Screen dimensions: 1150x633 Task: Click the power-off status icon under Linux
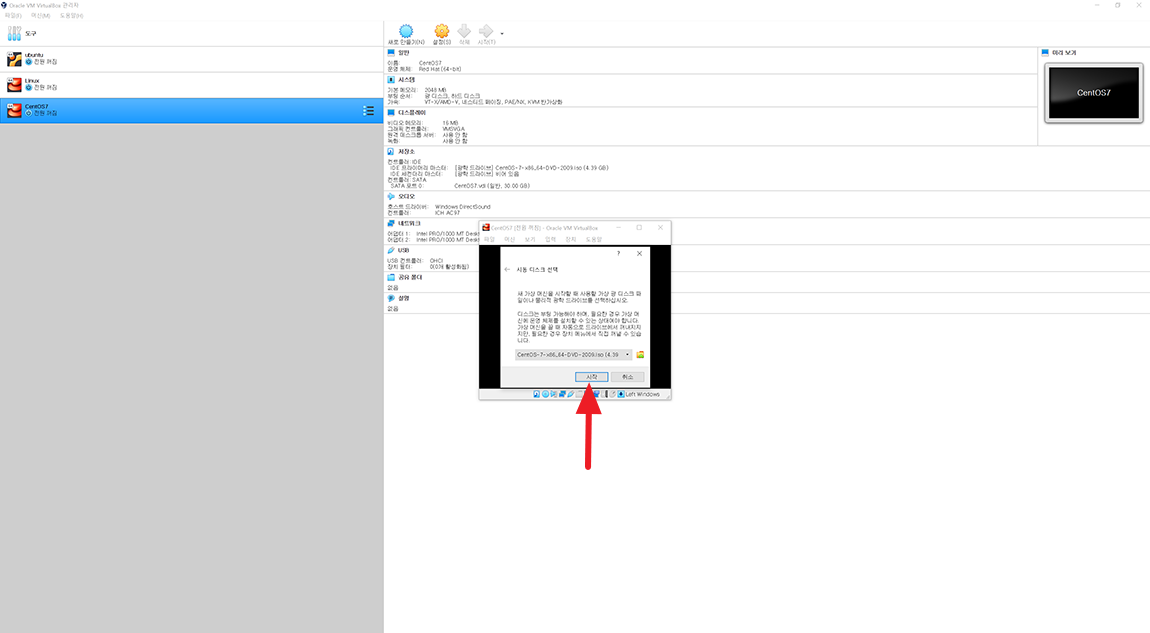pyautogui.click(x=29, y=88)
